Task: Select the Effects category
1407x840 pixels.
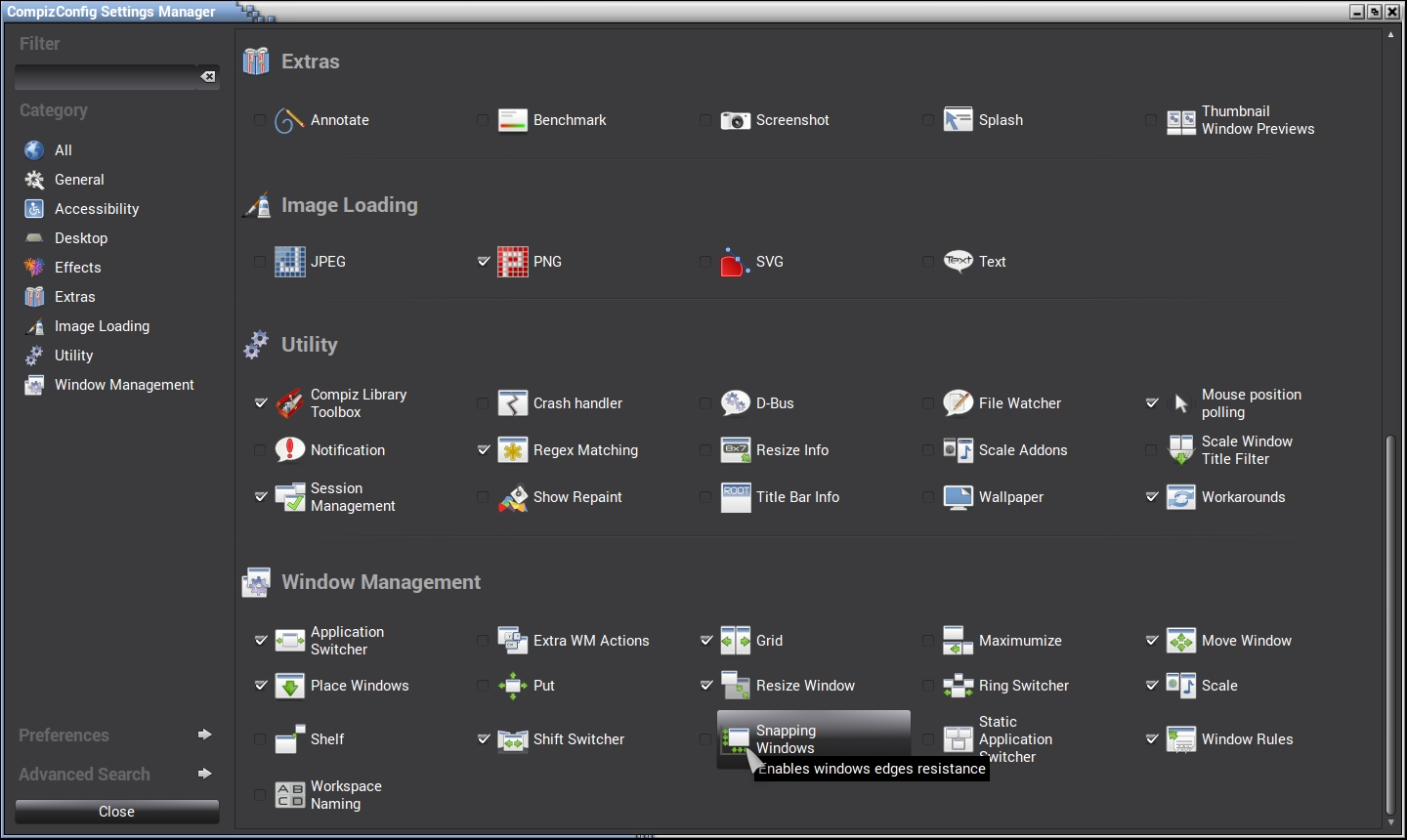Action: pyautogui.click(x=77, y=268)
